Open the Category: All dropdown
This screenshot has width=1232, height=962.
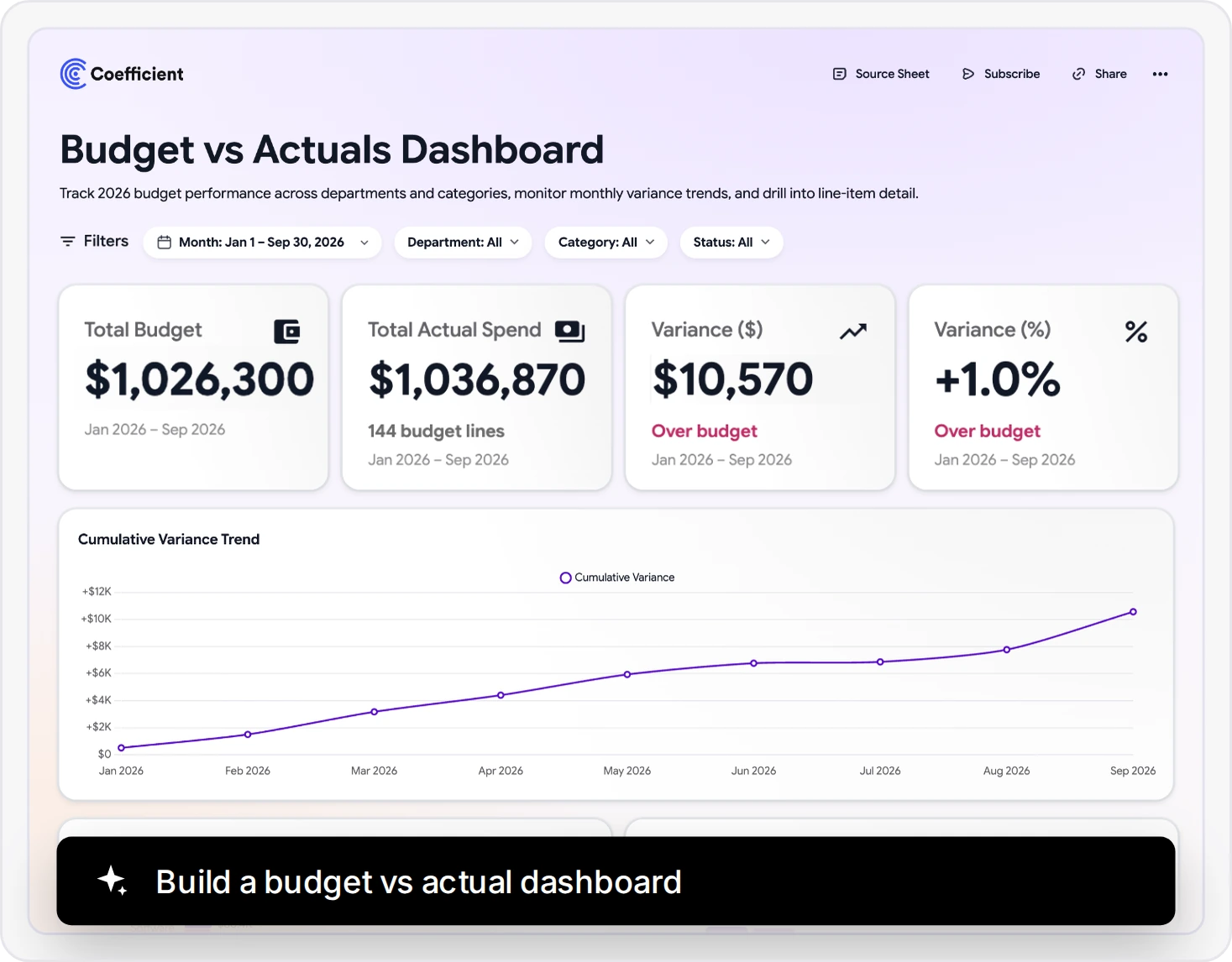tap(606, 243)
